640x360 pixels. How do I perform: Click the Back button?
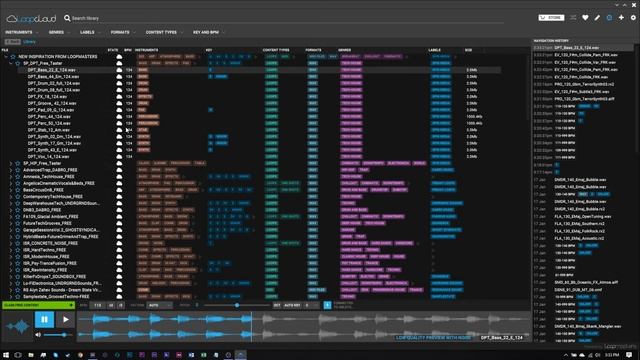point(13,42)
